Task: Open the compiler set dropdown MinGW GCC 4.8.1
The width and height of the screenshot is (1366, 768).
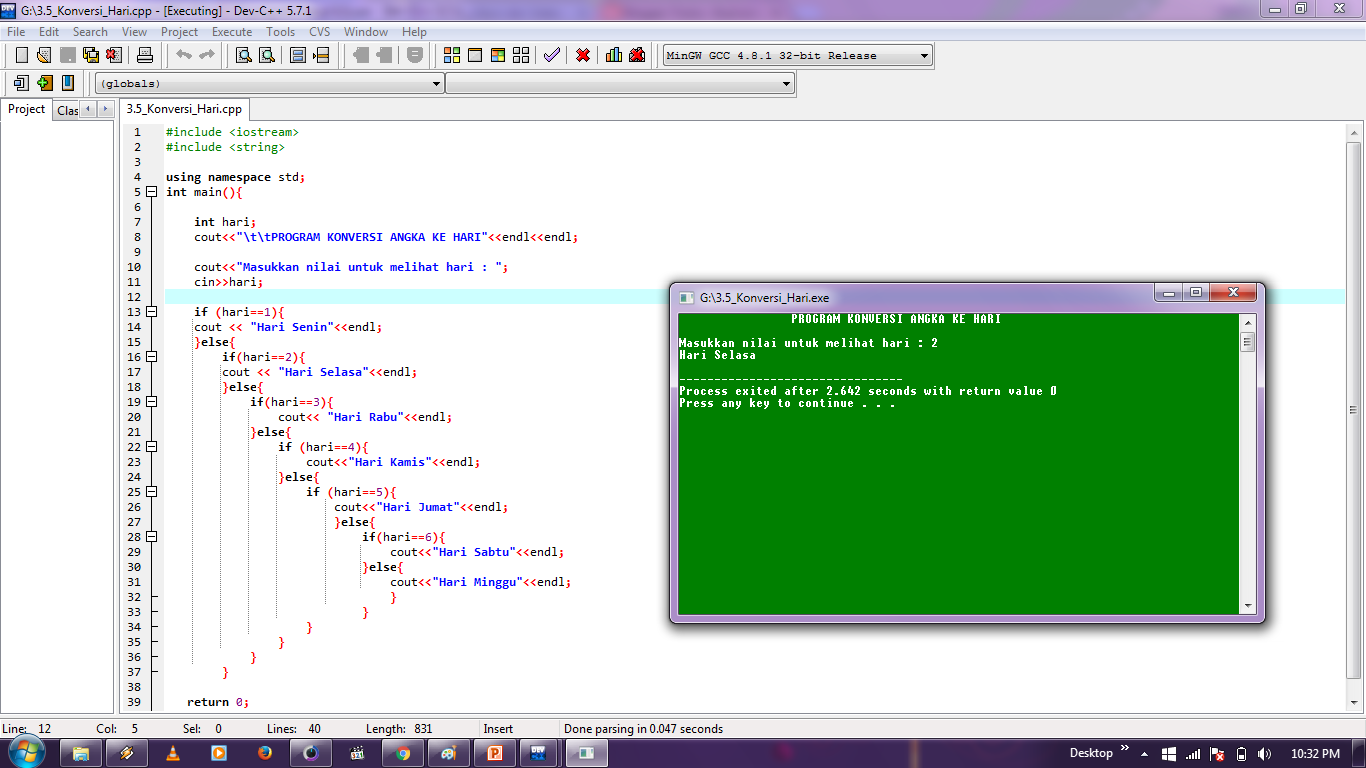Action: pyautogui.click(x=798, y=55)
